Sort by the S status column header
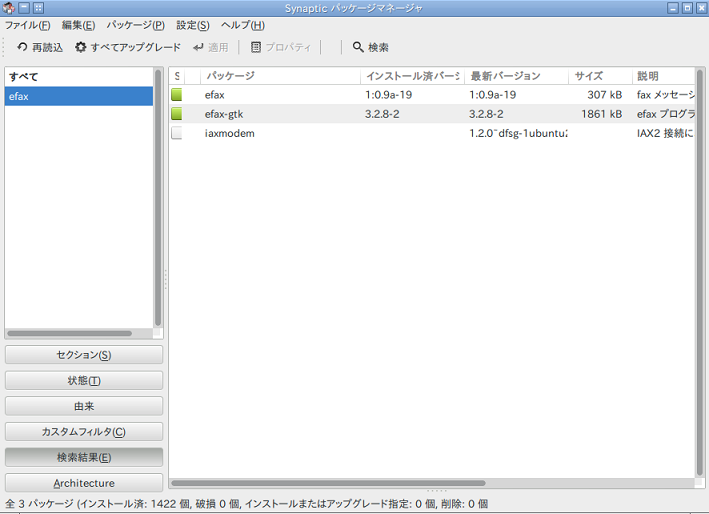 click(x=177, y=76)
